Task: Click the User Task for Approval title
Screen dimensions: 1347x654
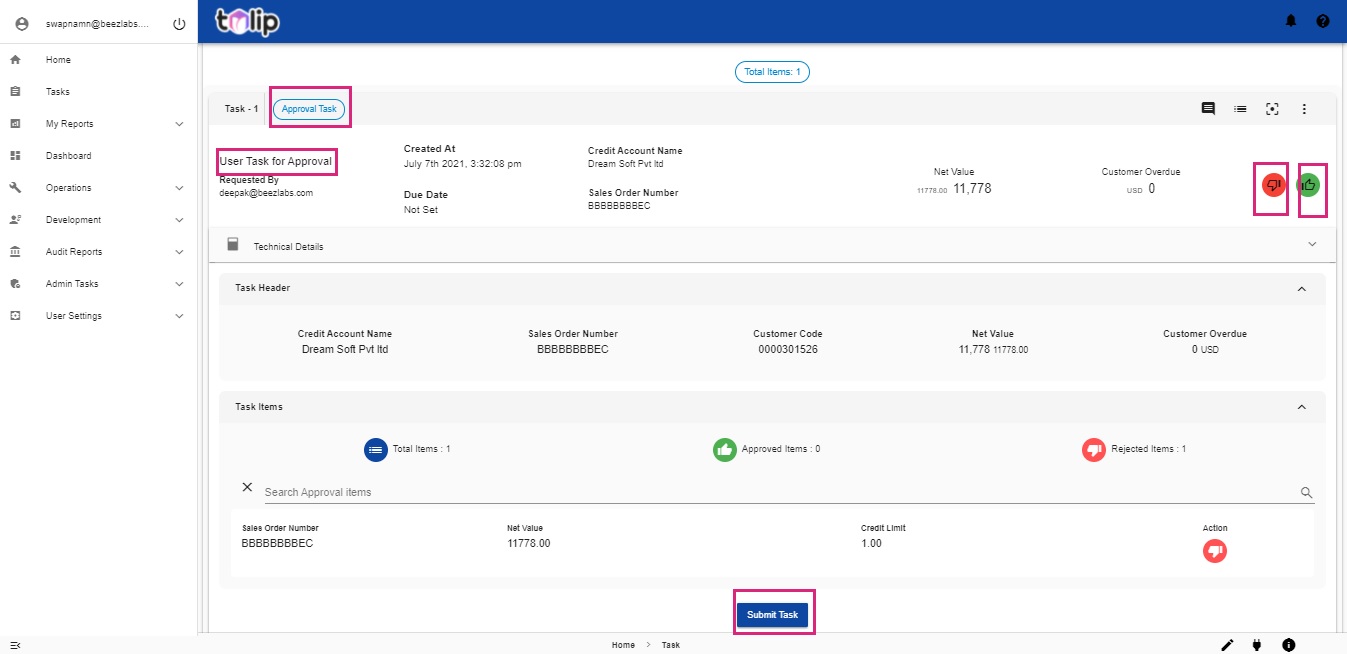Action: click(x=275, y=162)
